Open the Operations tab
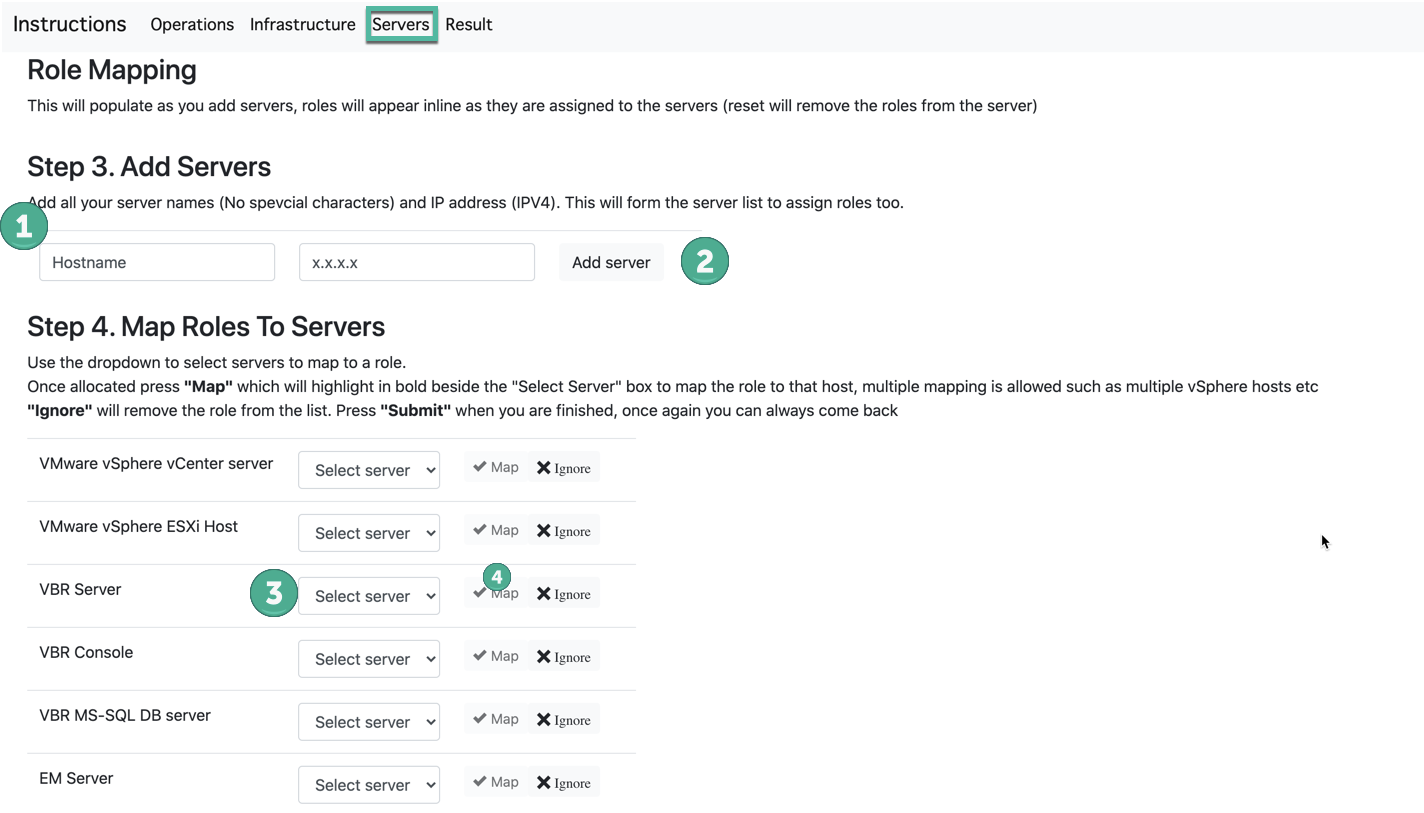 click(192, 25)
